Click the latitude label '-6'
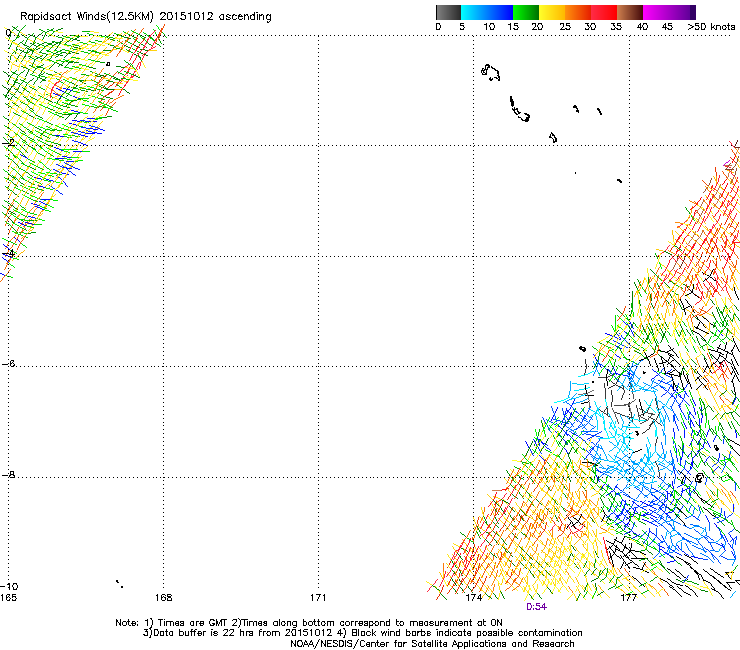740x650 pixels. tap(8, 363)
